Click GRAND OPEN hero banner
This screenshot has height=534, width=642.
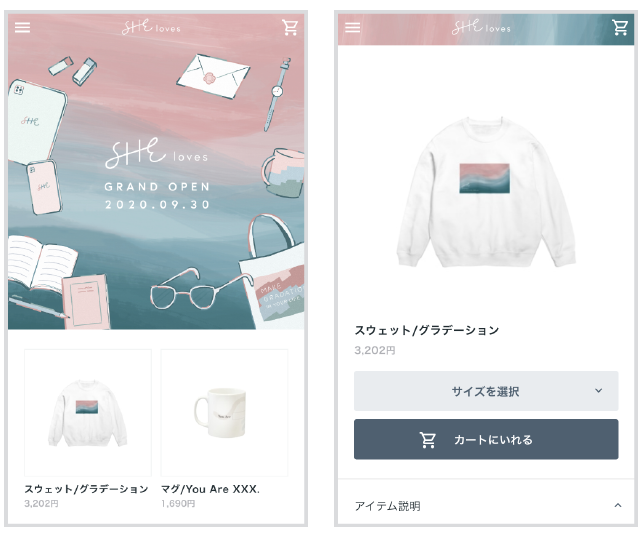(156, 171)
